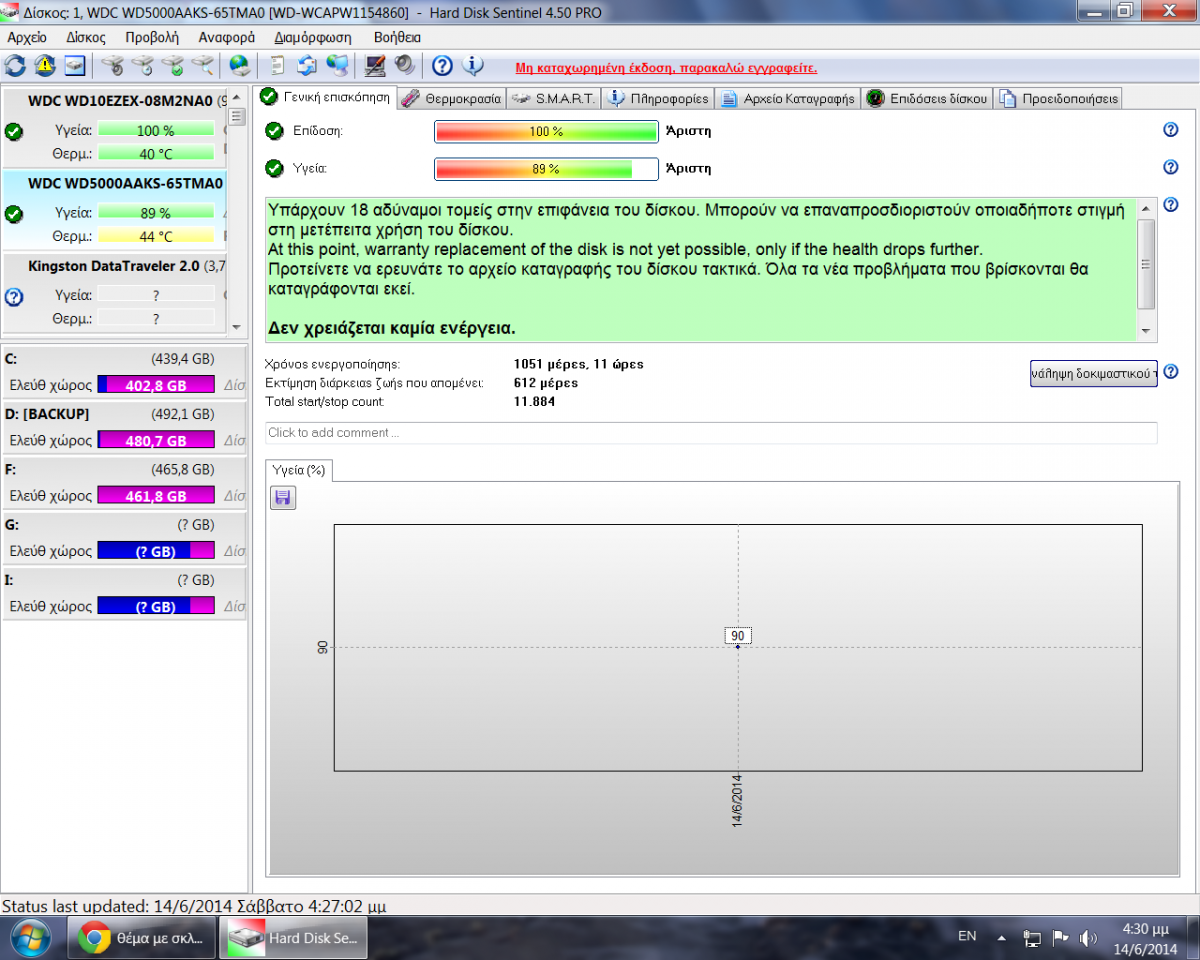This screenshot has width=1200, height=960.
Task: Switch to the S.M.A.R.T. tab
Action: (x=554, y=98)
